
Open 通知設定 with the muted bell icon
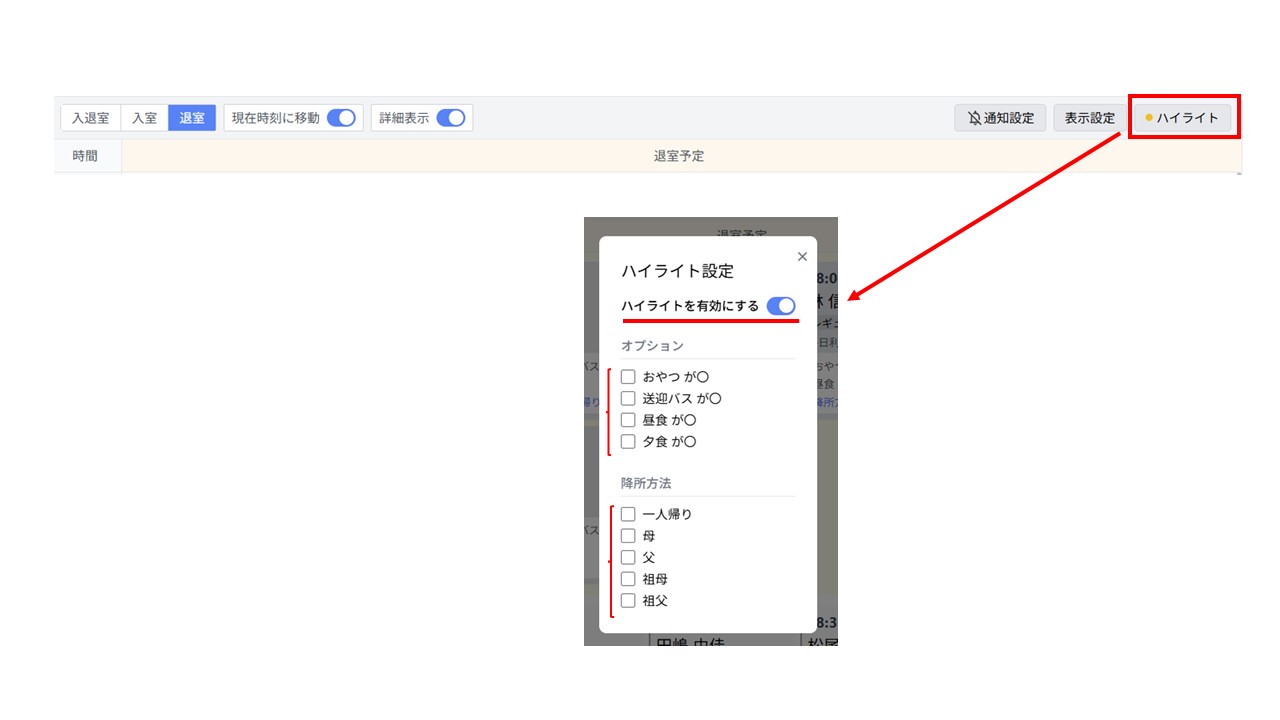coord(1000,118)
